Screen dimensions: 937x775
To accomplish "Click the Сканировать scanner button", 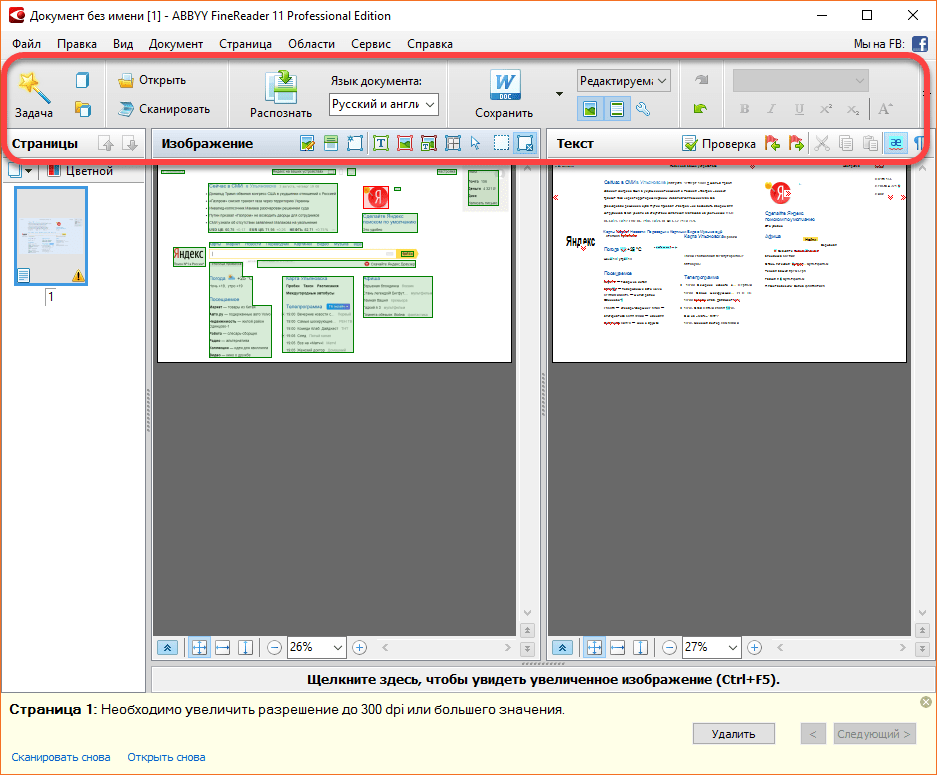I will pyautogui.click(x=164, y=109).
